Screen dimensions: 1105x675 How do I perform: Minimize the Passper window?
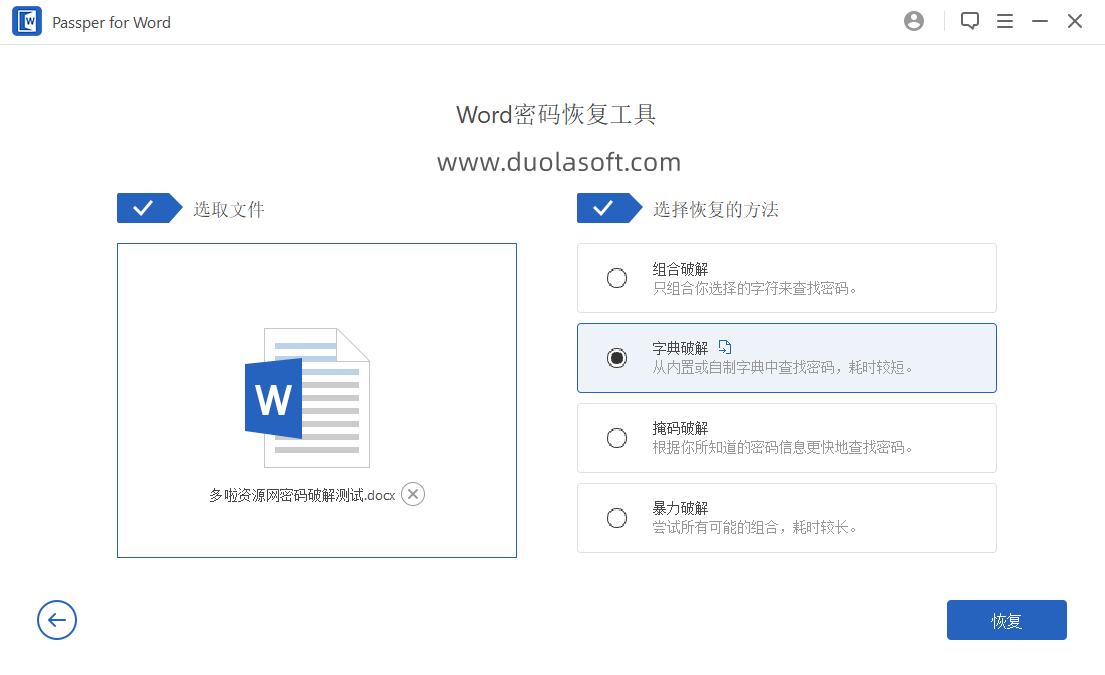coord(1039,21)
